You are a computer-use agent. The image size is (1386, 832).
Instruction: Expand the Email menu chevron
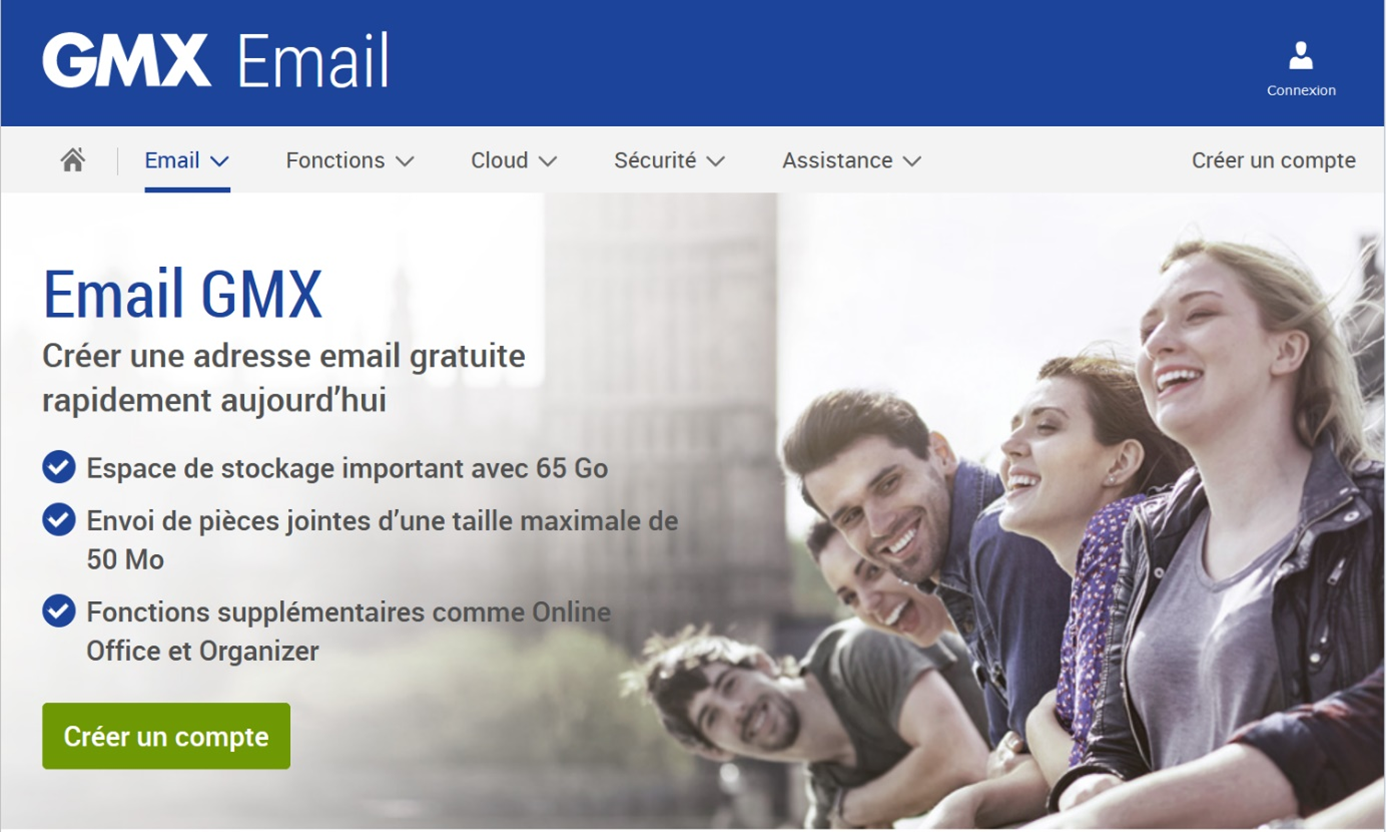pyautogui.click(x=220, y=161)
